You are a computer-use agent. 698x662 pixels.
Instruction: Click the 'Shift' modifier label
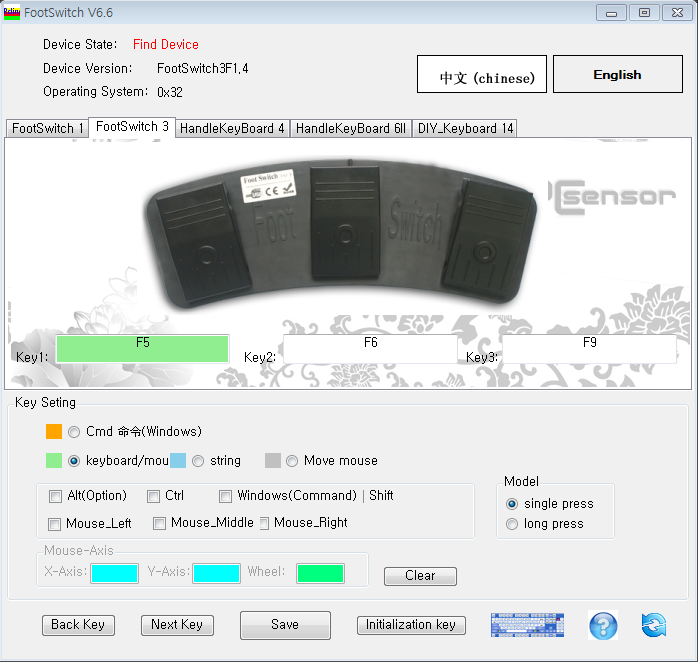point(381,496)
